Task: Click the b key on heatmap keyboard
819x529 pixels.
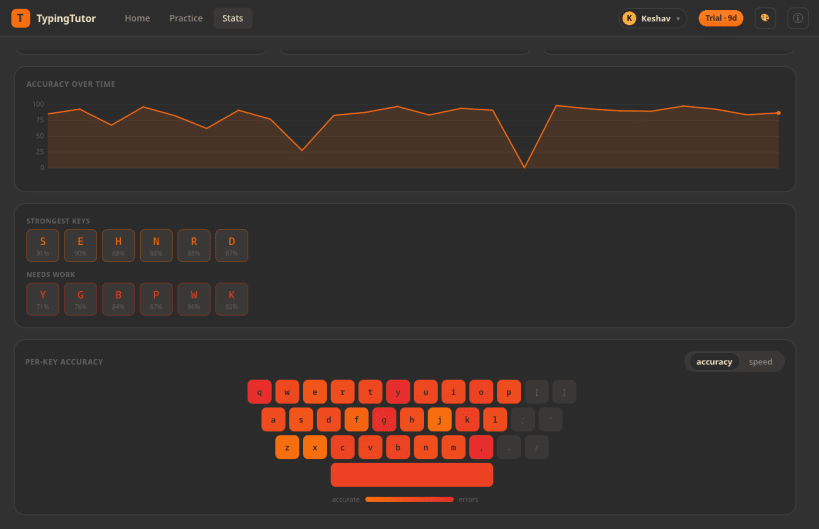Action: point(398,448)
